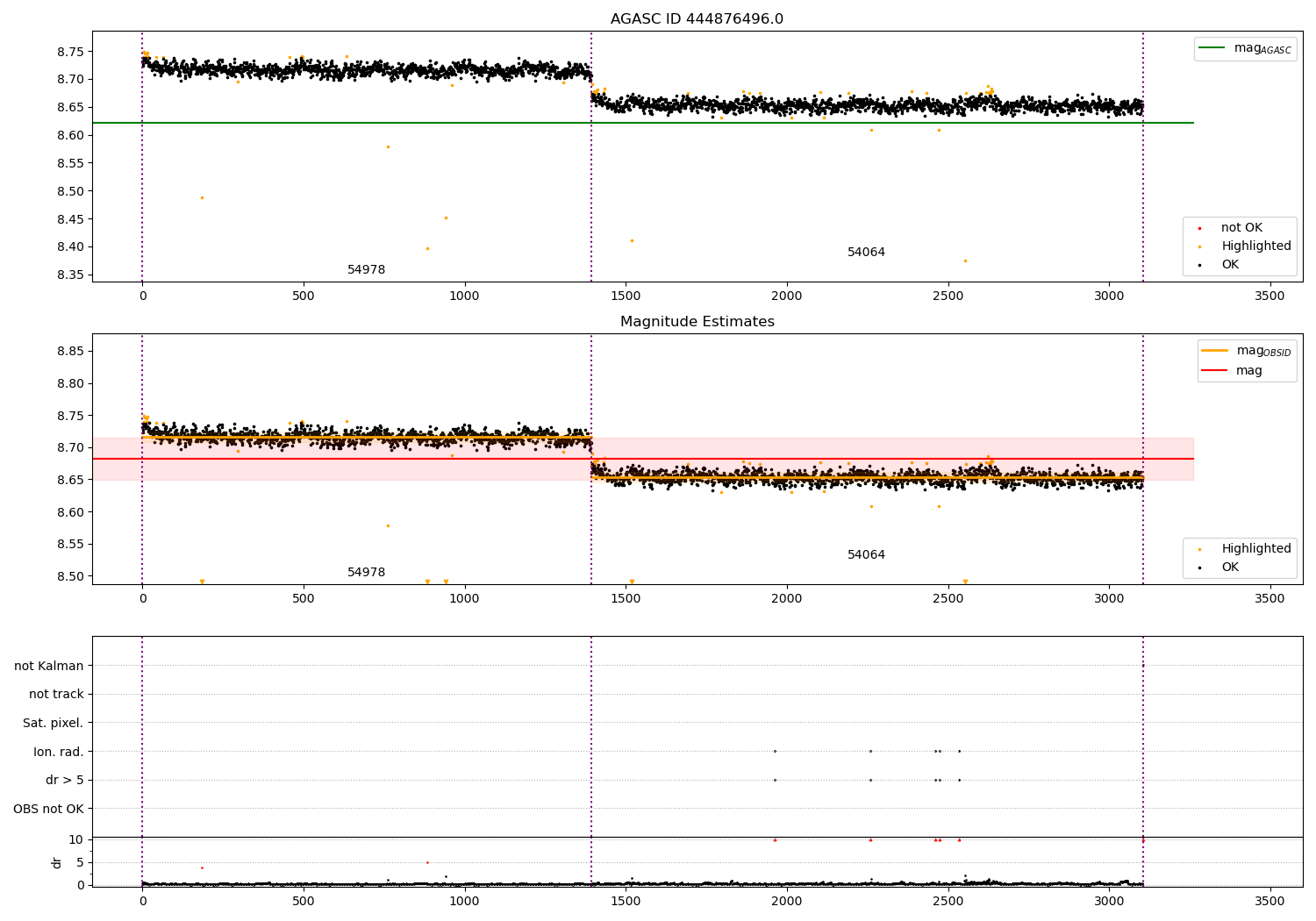Click the 'not track' row label
This screenshot has height=921, width=1316.
(56, 695)
